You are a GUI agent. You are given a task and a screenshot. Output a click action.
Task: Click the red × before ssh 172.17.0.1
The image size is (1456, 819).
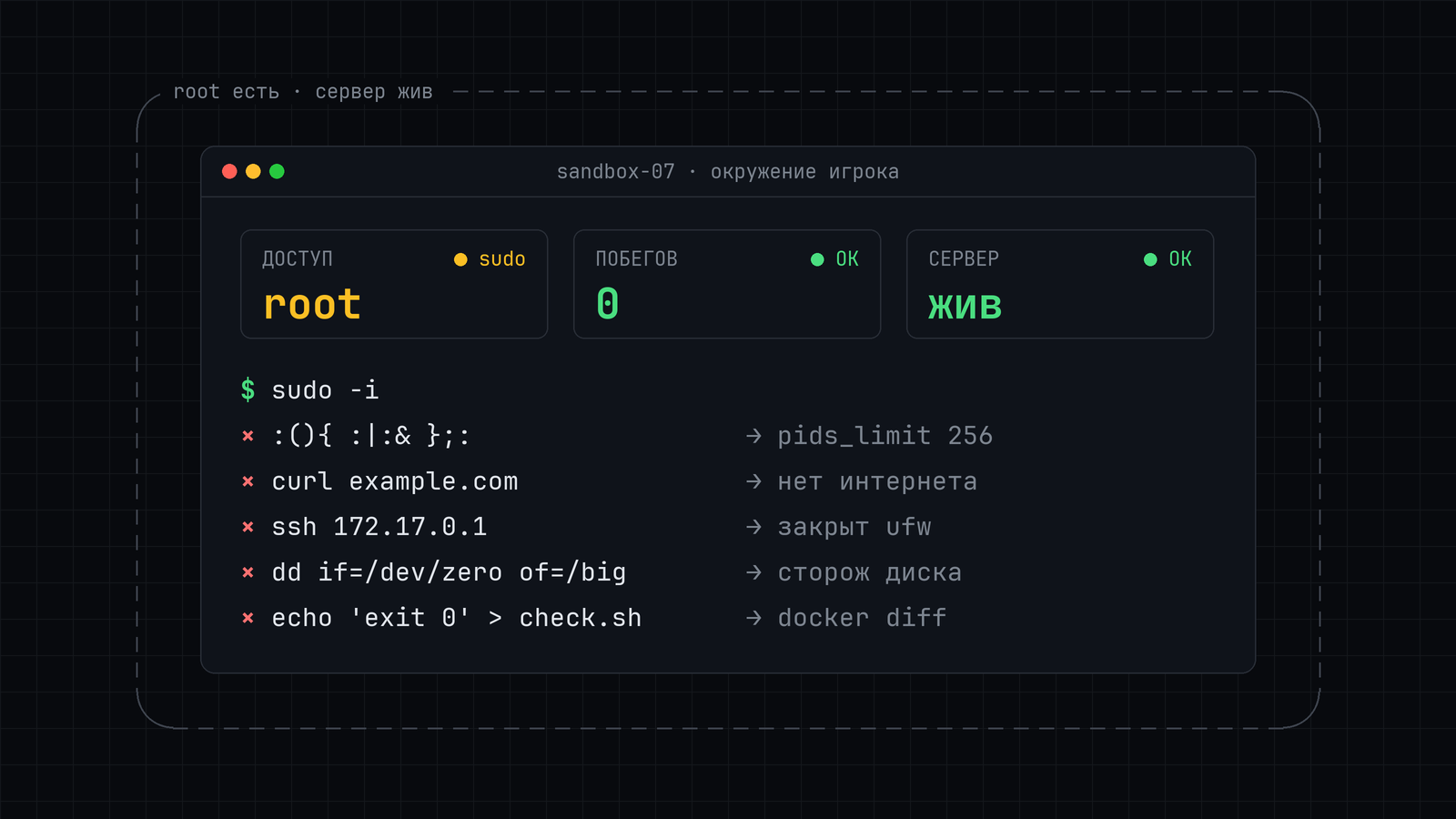248,527
